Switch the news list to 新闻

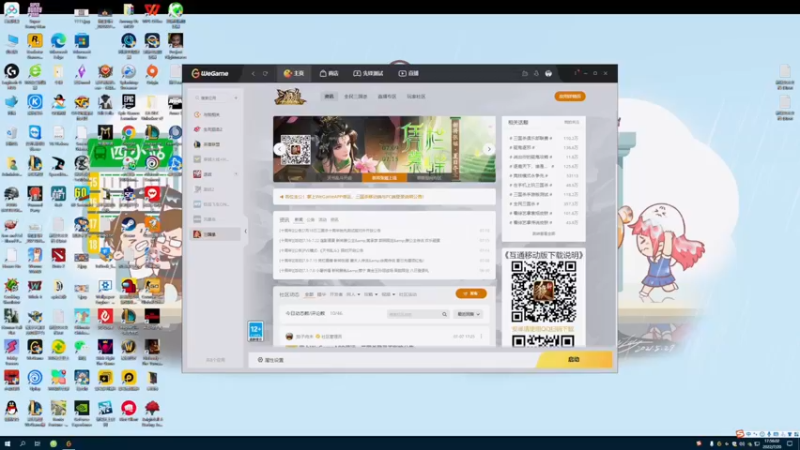(x=298, y=220)
